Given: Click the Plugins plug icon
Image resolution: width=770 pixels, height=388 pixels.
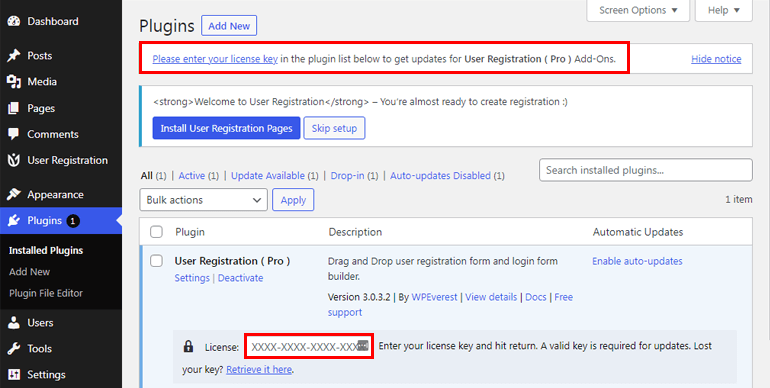Looking at the screenshot, I should click(x=14, y=221).
